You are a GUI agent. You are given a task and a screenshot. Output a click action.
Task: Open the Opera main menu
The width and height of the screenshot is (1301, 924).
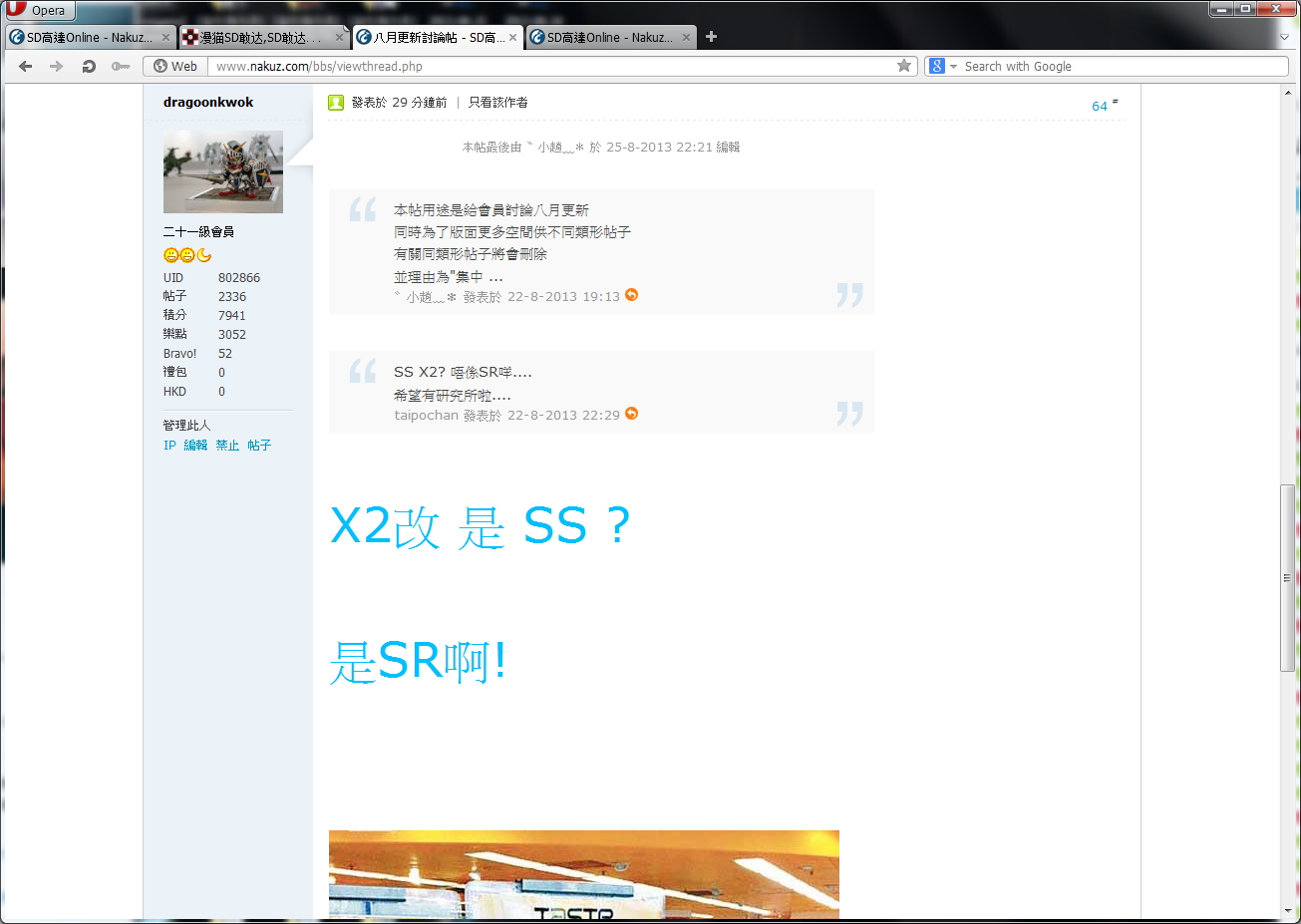40,11
